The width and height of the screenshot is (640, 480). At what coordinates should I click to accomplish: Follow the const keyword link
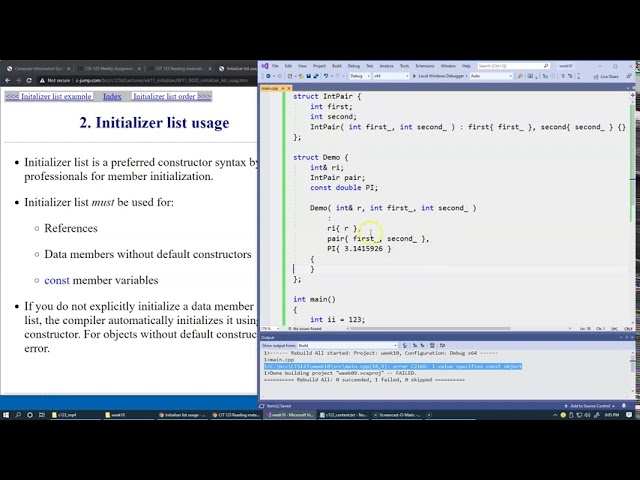coord(57,280)
